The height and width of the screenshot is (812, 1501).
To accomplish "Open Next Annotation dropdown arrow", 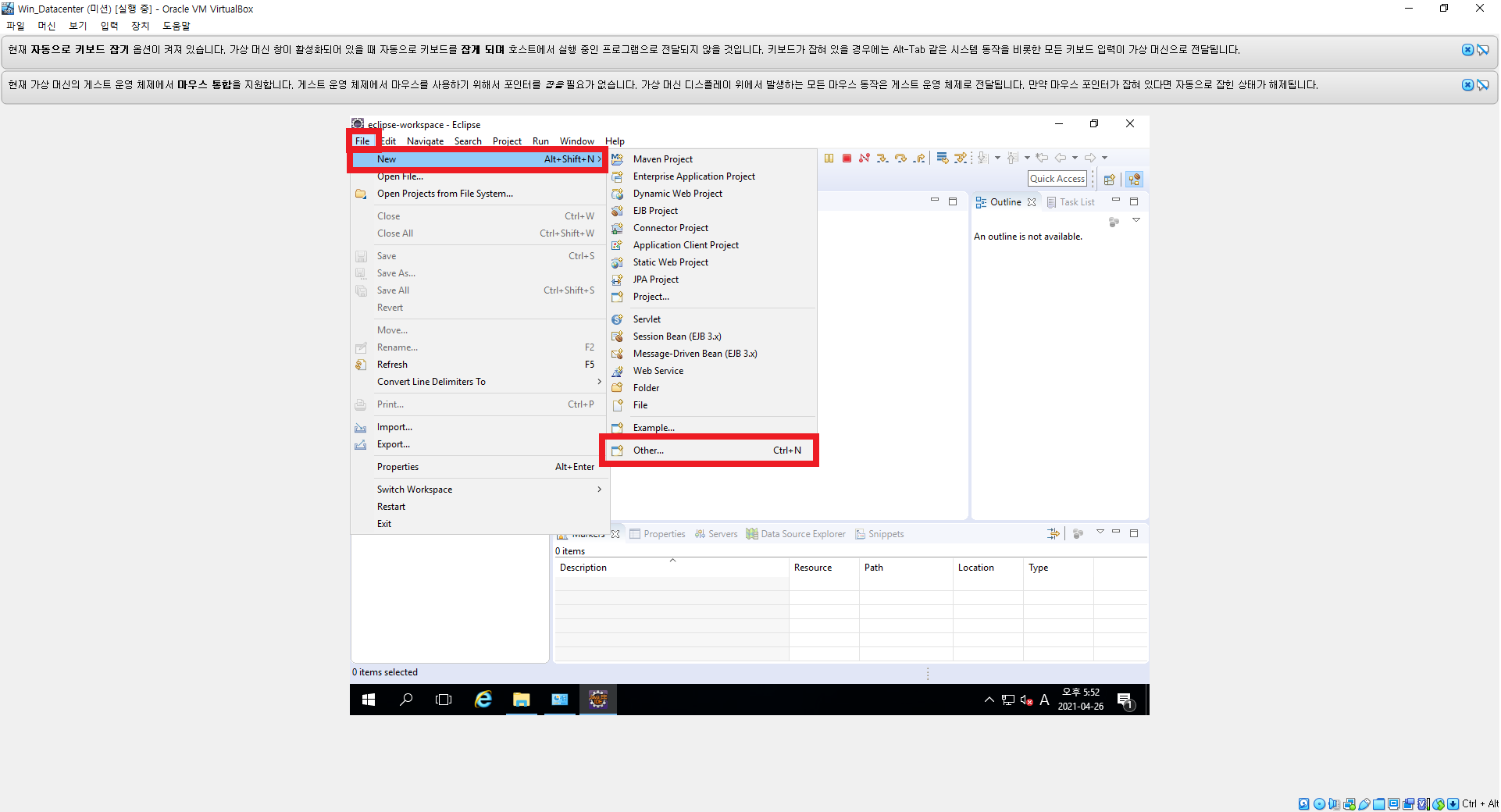I will click(x=997, y=158).
